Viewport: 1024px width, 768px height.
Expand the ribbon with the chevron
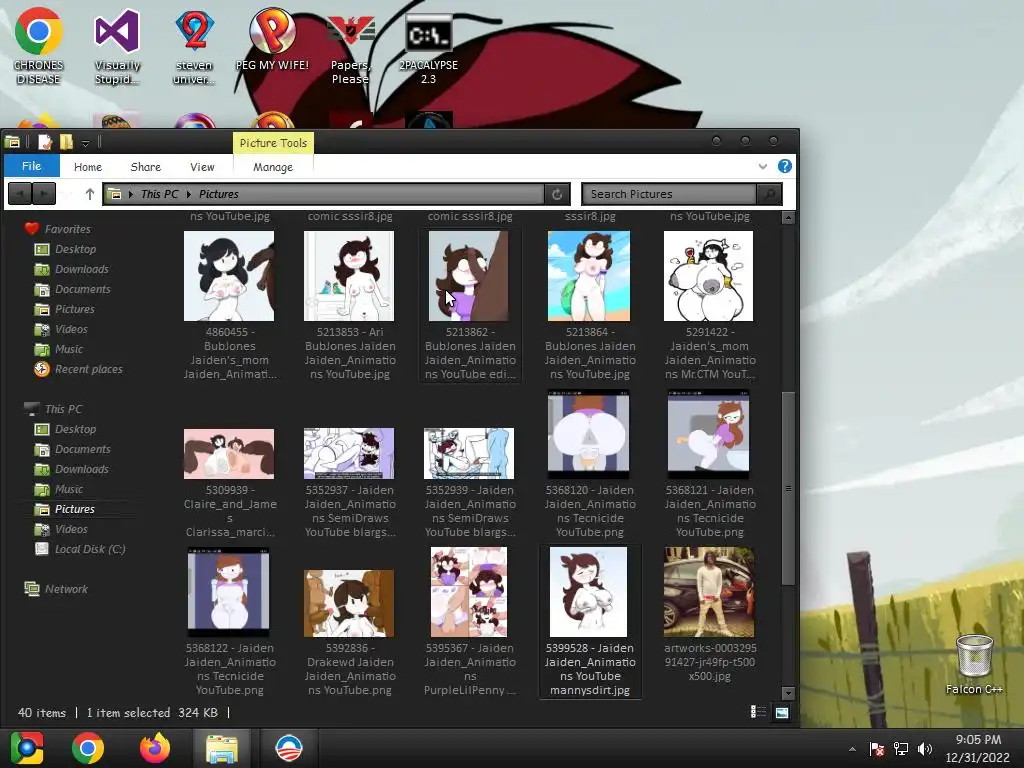point(763,167)
